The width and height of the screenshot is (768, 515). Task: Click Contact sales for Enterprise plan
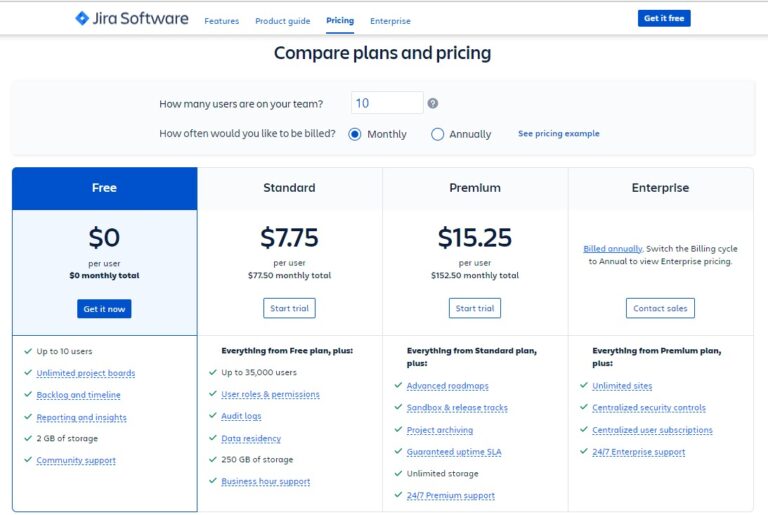click(660, 308)
